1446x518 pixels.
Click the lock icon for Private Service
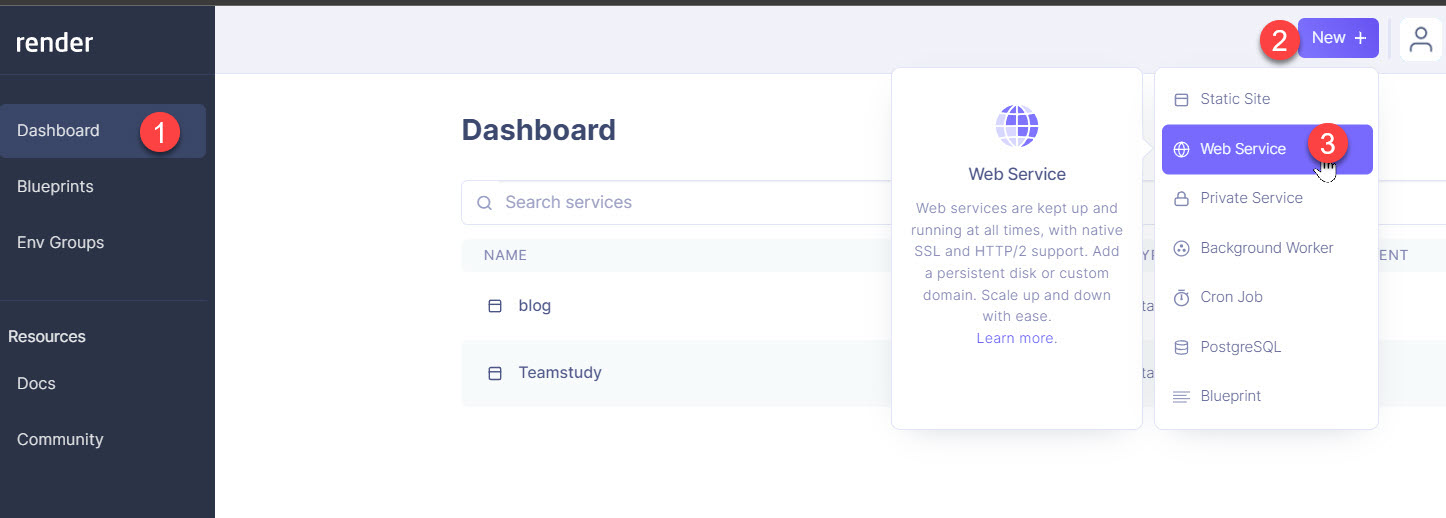1181,198
